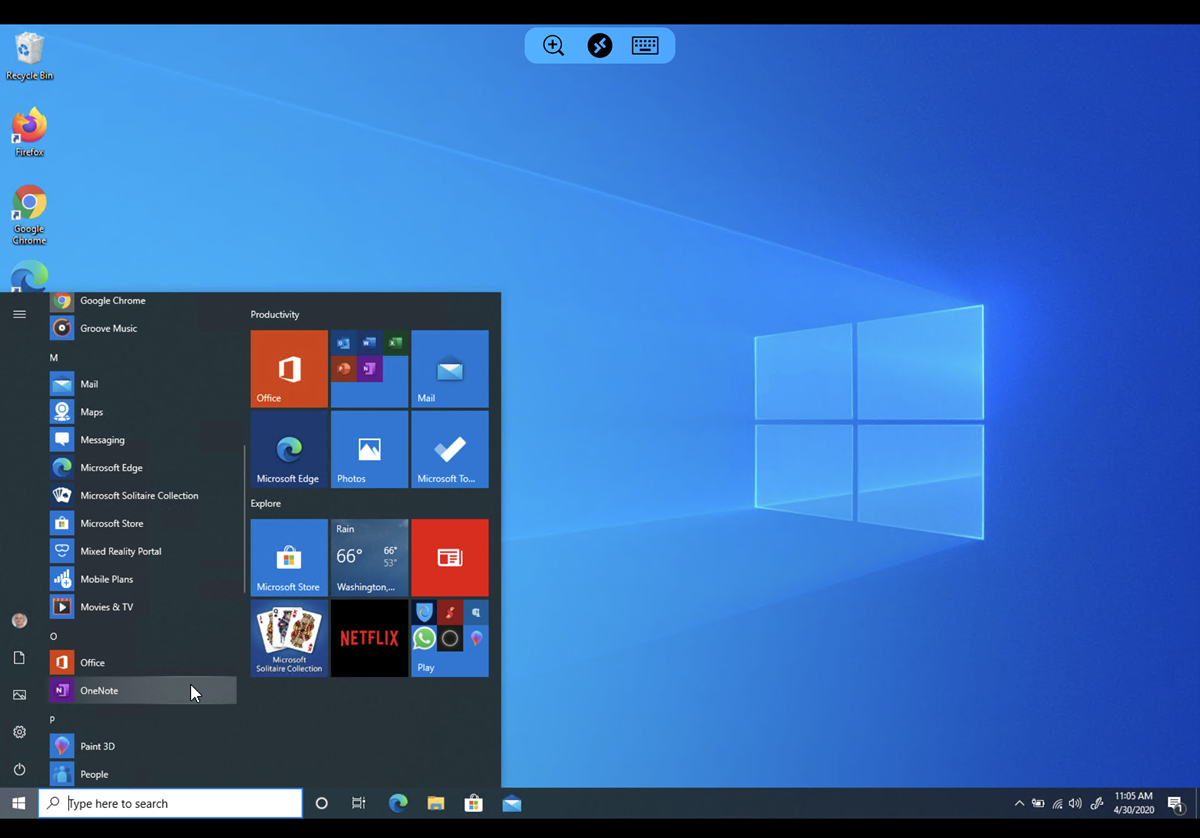The height and width of the screenshot is (838, 1200).
Task: Open Mobile Plans from the app list
Action: pos(143,580)
